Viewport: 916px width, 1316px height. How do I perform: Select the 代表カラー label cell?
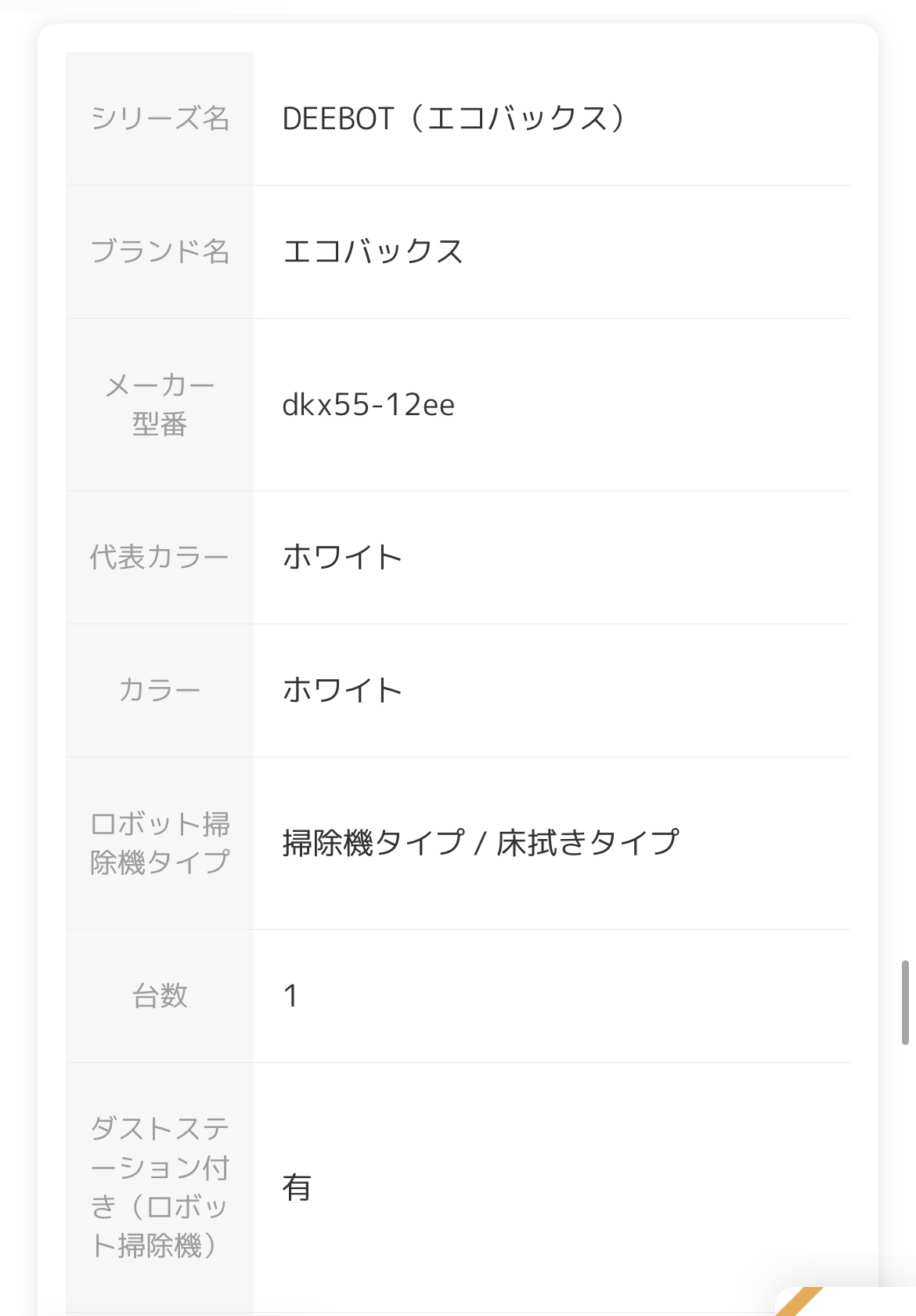(160, 557)
